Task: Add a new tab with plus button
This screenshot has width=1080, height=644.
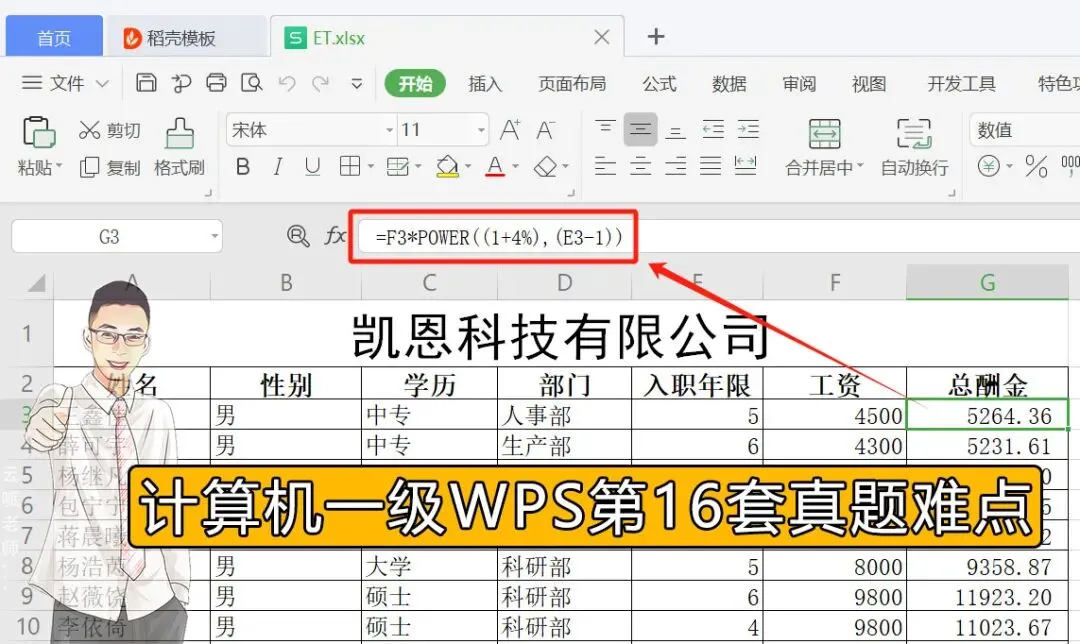Action: [x=656, y=37]
